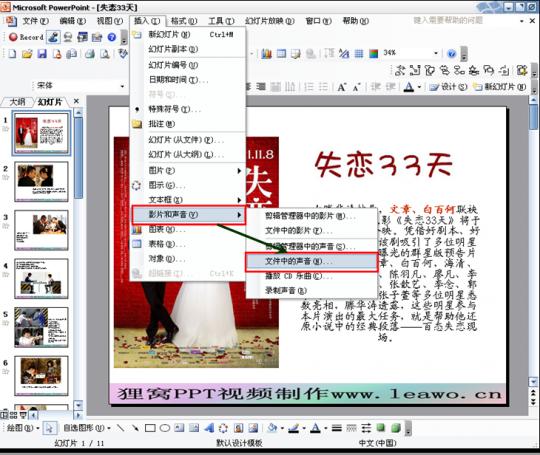Open the 34% zoom dropdown

pyautogui.click(x=435, y=53)
